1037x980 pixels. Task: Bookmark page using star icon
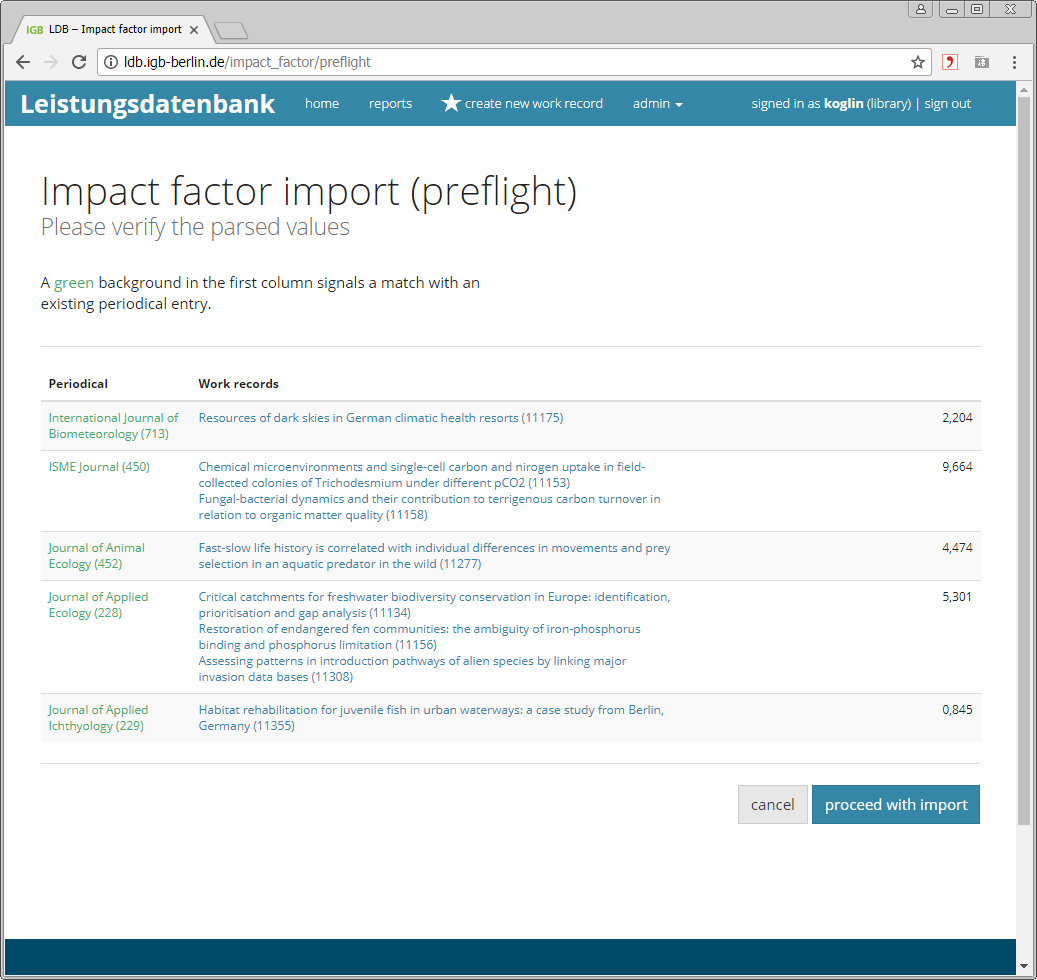pyautogui.click(x=917, y=62)
